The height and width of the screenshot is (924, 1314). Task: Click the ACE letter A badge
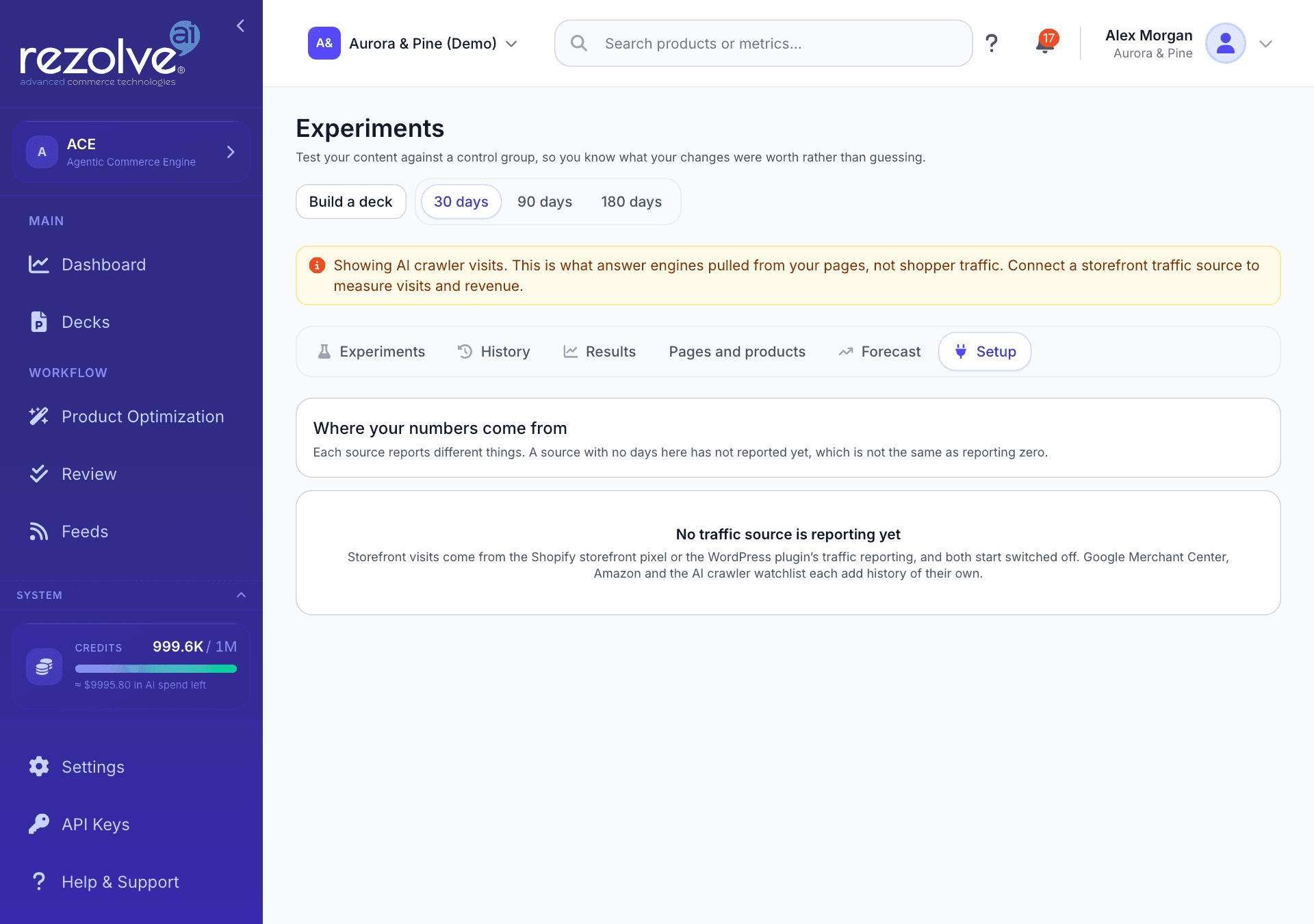[42, 152]
